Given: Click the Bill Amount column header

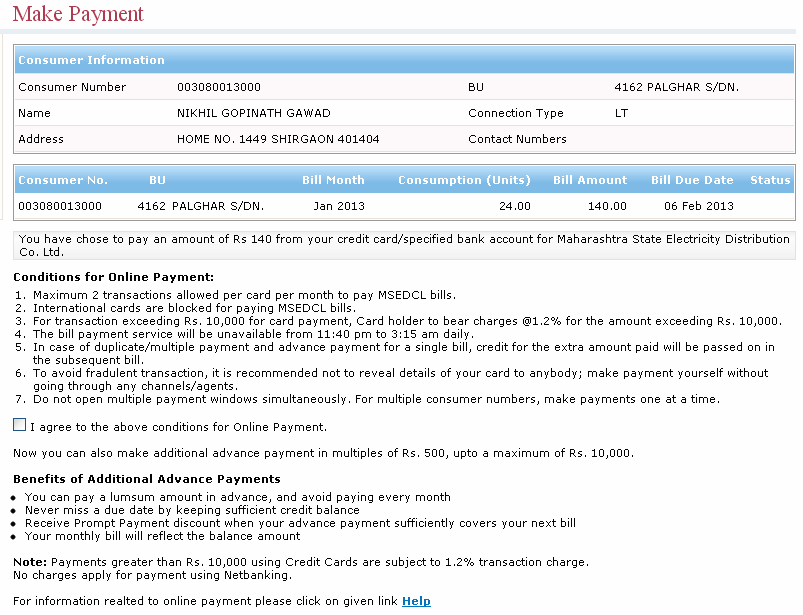Looking at the screenshot, I should tap(589, 180).
